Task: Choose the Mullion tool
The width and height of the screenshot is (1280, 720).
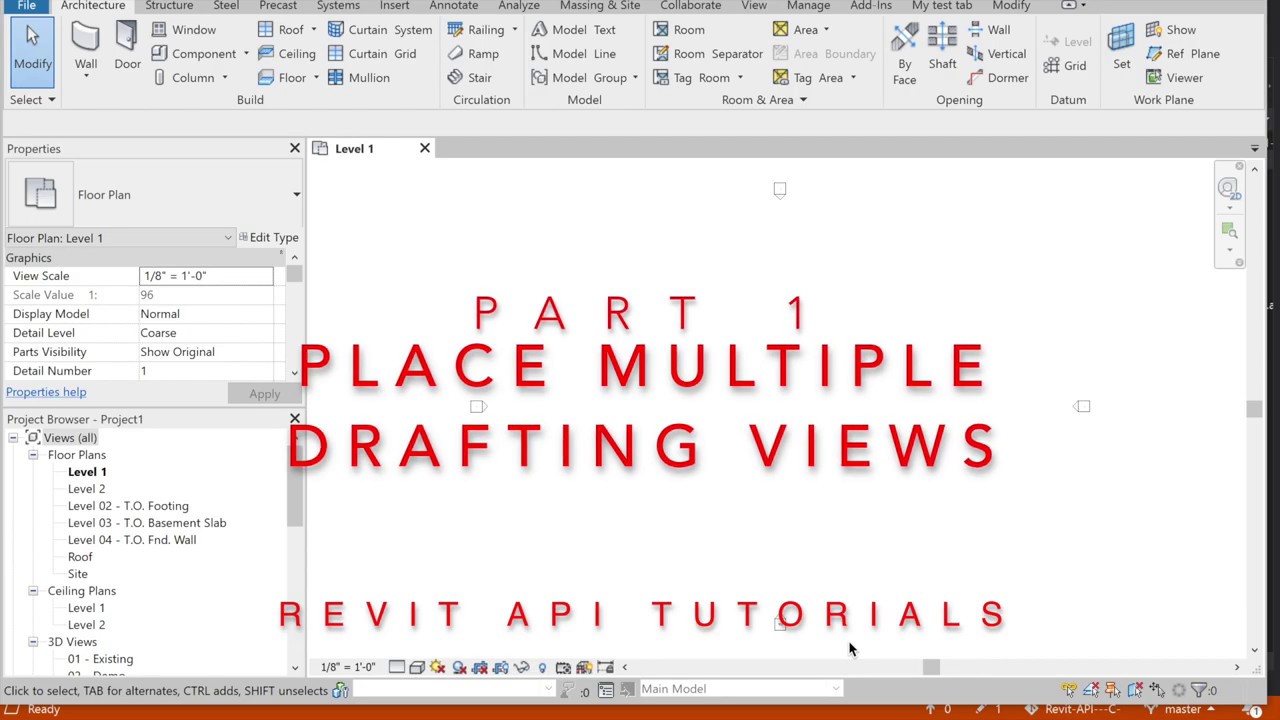Action: [358, 78]
